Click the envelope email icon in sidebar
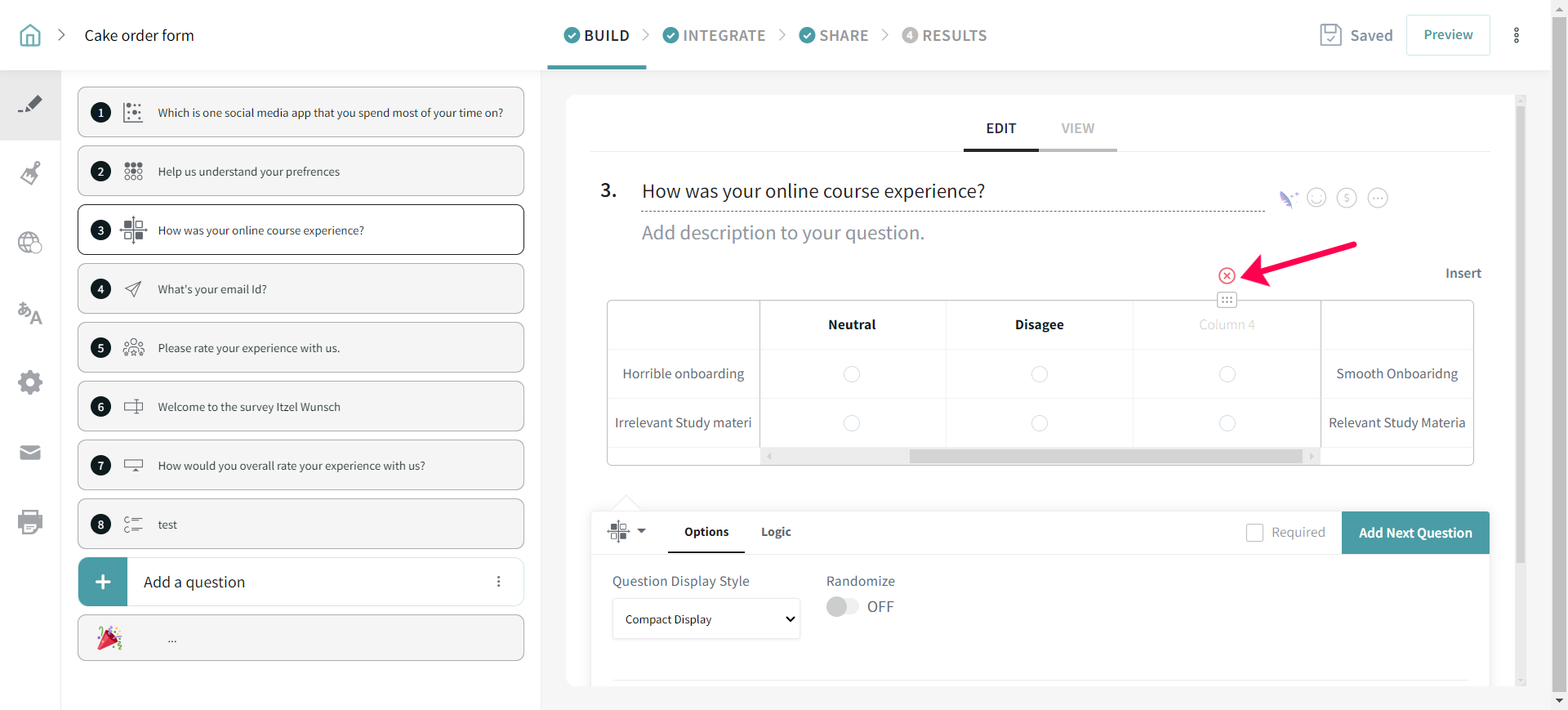This screenshot has width=1568, height=710. [x=30, y=453]
